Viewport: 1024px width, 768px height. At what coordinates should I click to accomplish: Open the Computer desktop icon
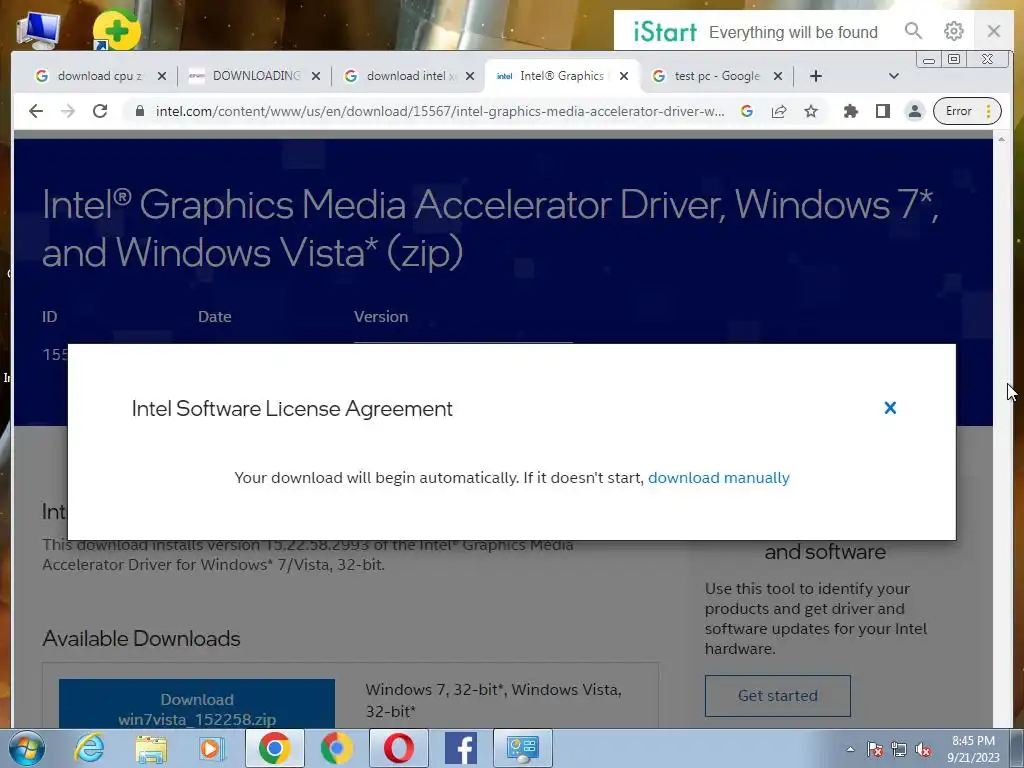point(39,30)
